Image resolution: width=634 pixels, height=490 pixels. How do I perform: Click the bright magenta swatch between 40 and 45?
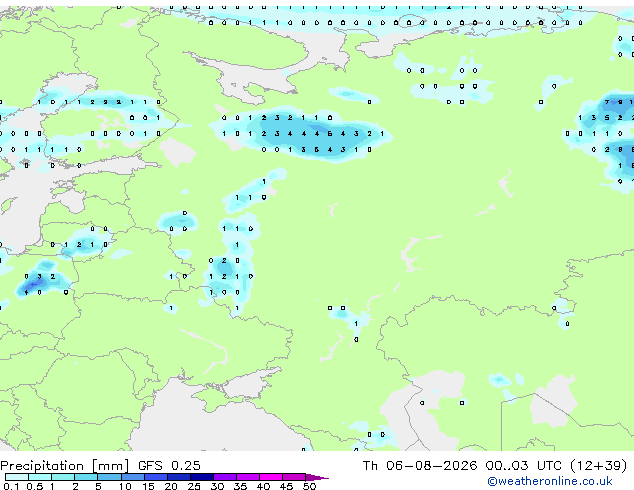tap(271, 477)
